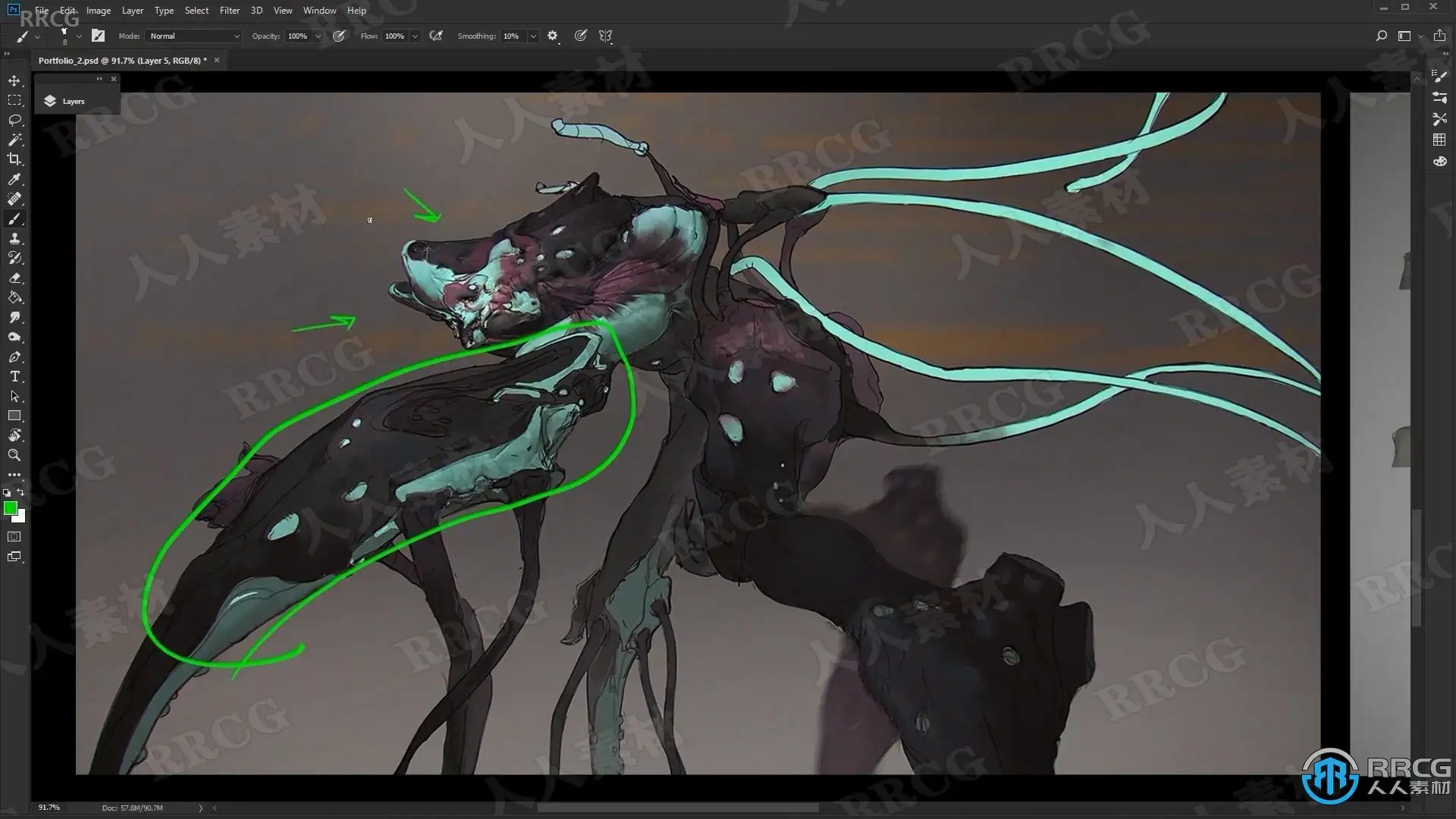Select the Crop tool
The image size is (1456, 819).
14,159
